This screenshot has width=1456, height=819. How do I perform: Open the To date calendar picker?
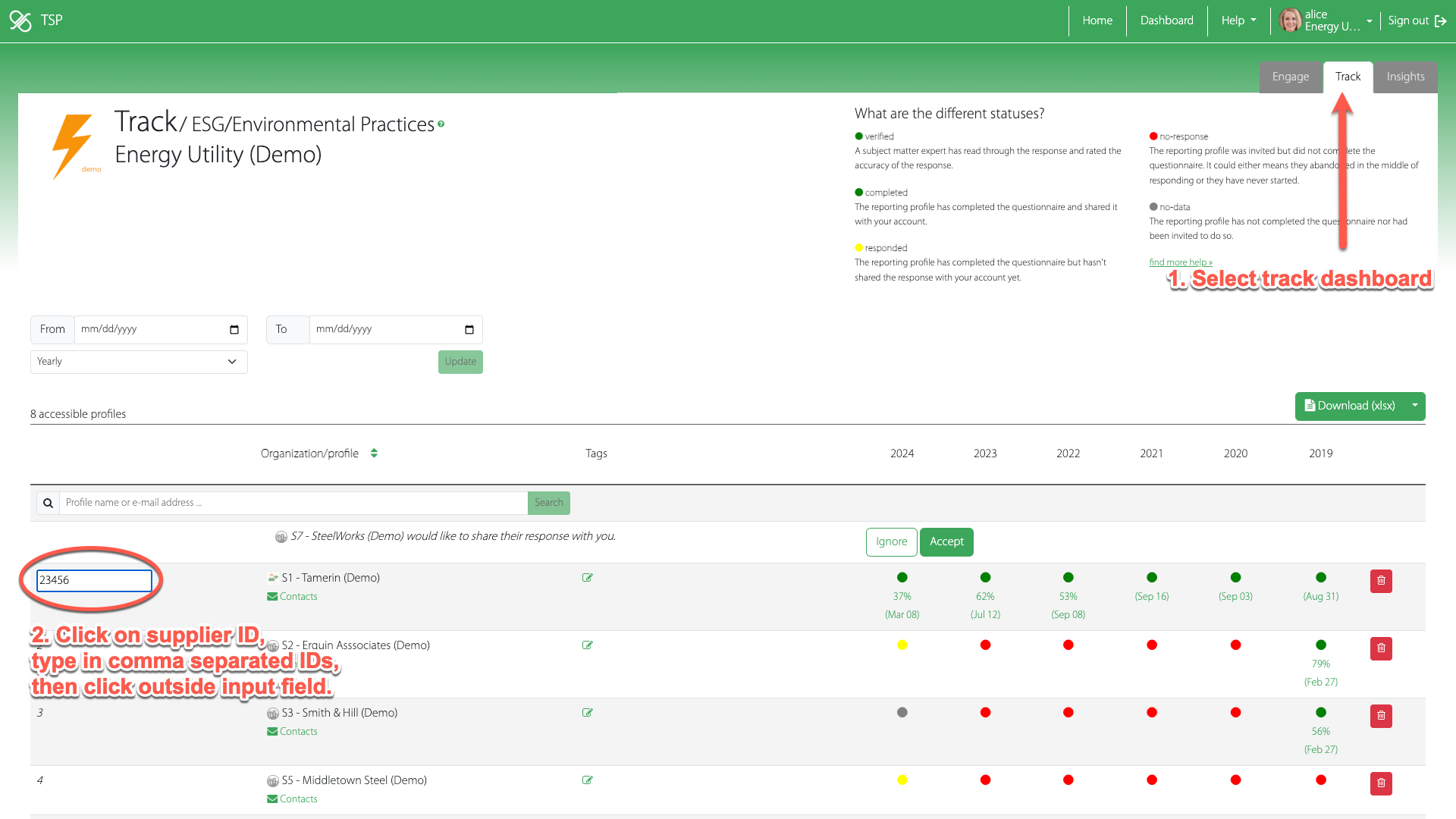(x=469, y=330)
